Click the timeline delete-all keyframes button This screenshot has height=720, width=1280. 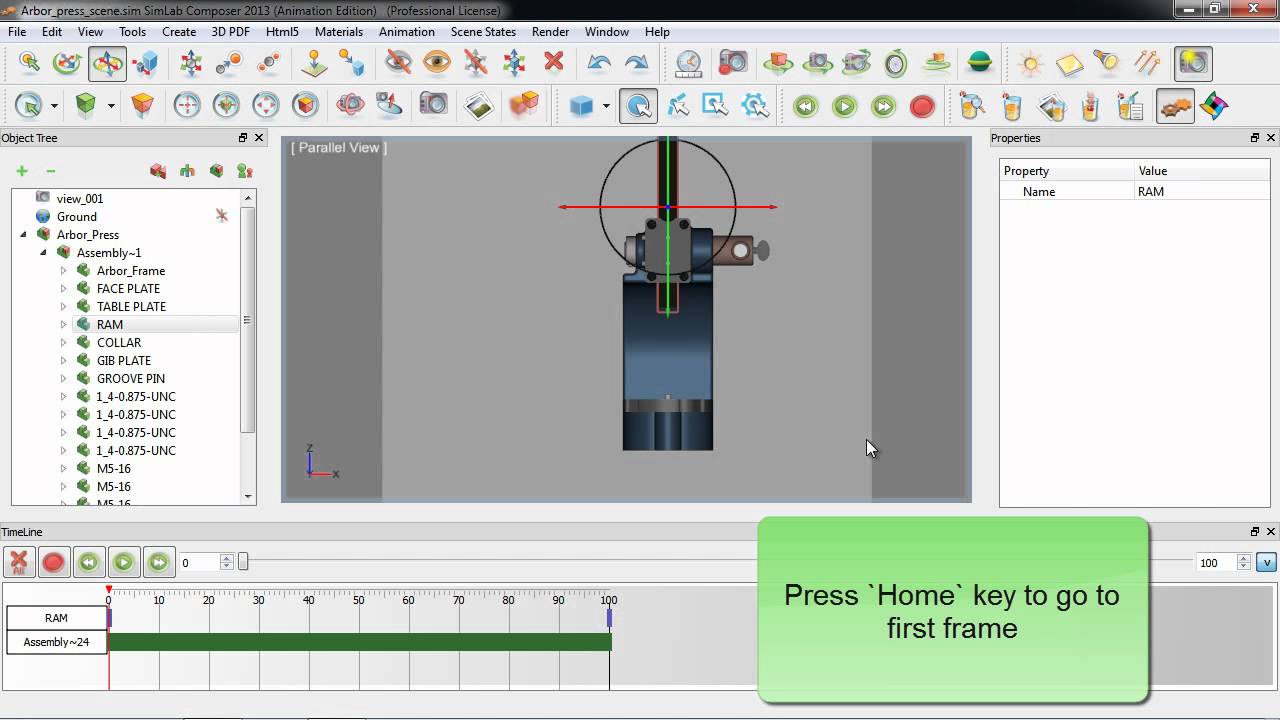[x=19, y=562]
